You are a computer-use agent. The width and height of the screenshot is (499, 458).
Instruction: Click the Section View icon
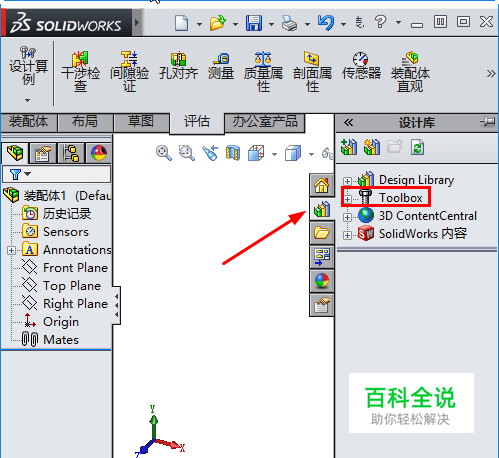(233, 153)
